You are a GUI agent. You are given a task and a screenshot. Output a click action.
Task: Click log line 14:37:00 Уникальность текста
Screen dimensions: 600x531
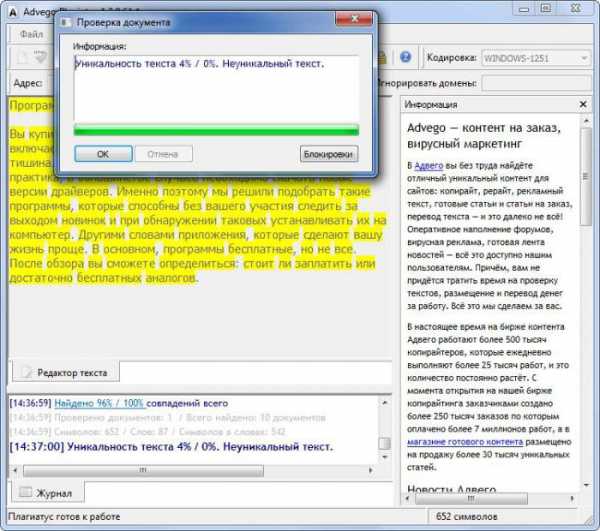coord(171,447)
